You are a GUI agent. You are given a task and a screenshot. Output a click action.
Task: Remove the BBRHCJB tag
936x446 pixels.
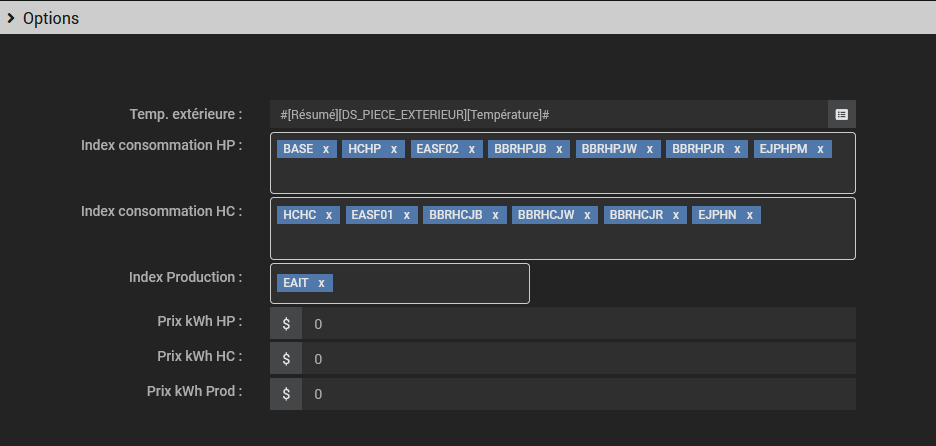[x=495, y=215]
